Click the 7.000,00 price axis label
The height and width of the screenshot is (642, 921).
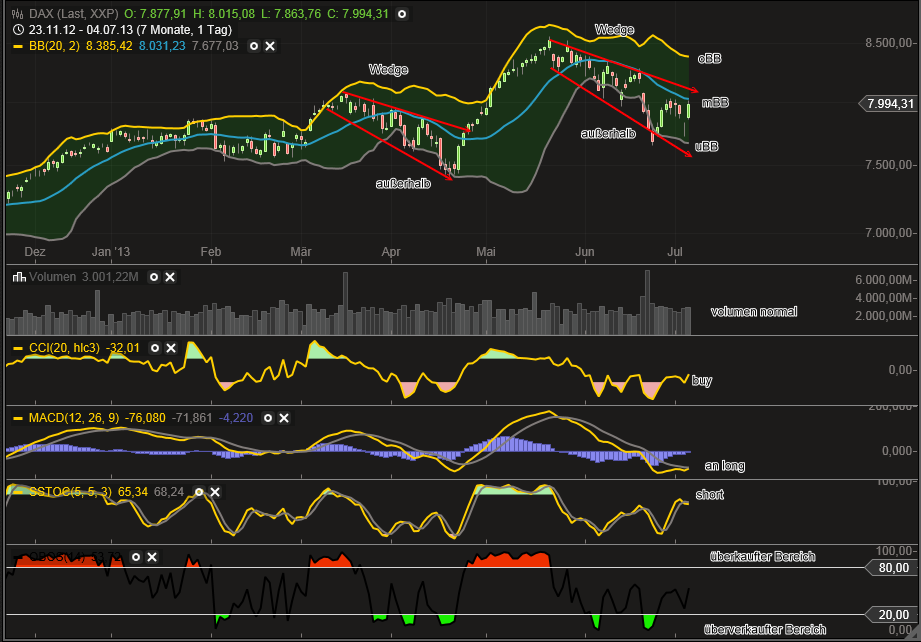point(889,233)
